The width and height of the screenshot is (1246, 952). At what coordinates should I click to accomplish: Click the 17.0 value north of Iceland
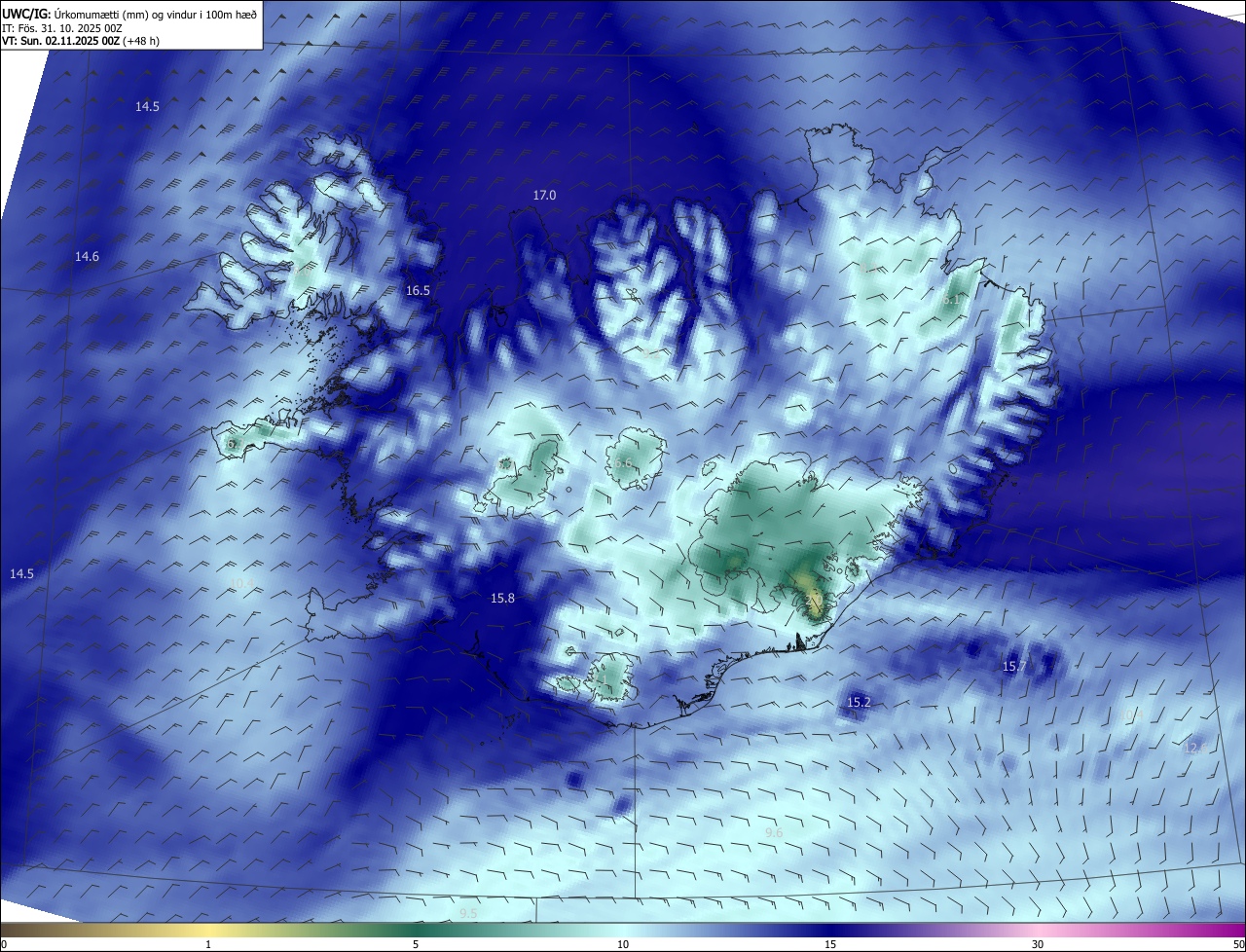(x=544, y=196)
